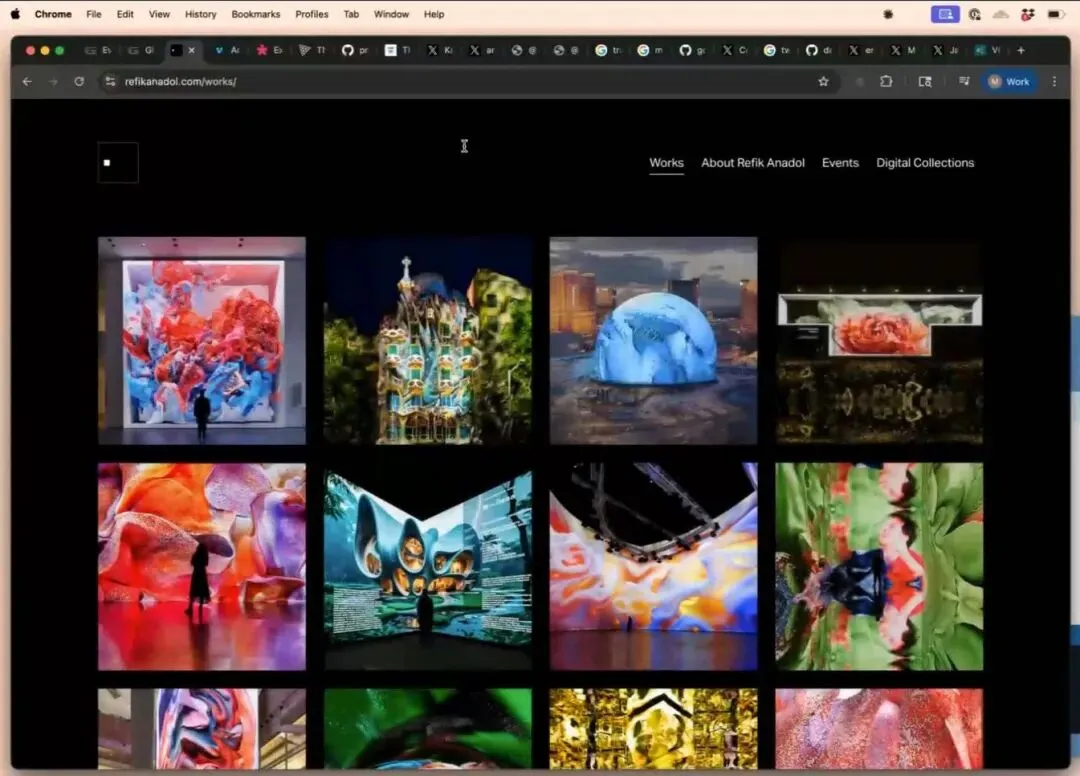The image size is (1080, 776).
Task: Open the Edit menu
Action: 125,14
